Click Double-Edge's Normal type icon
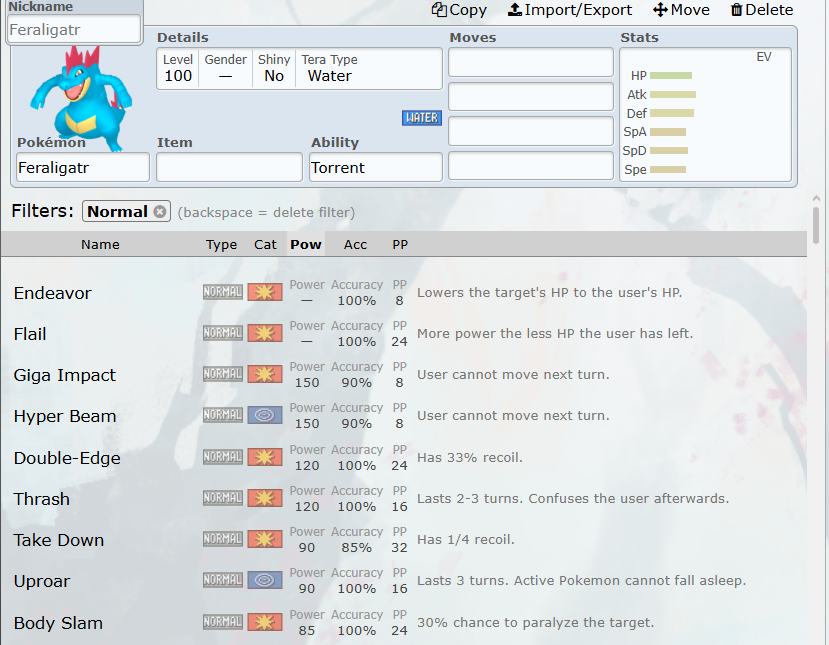The image size is (829, 645). tap(223, 457)
